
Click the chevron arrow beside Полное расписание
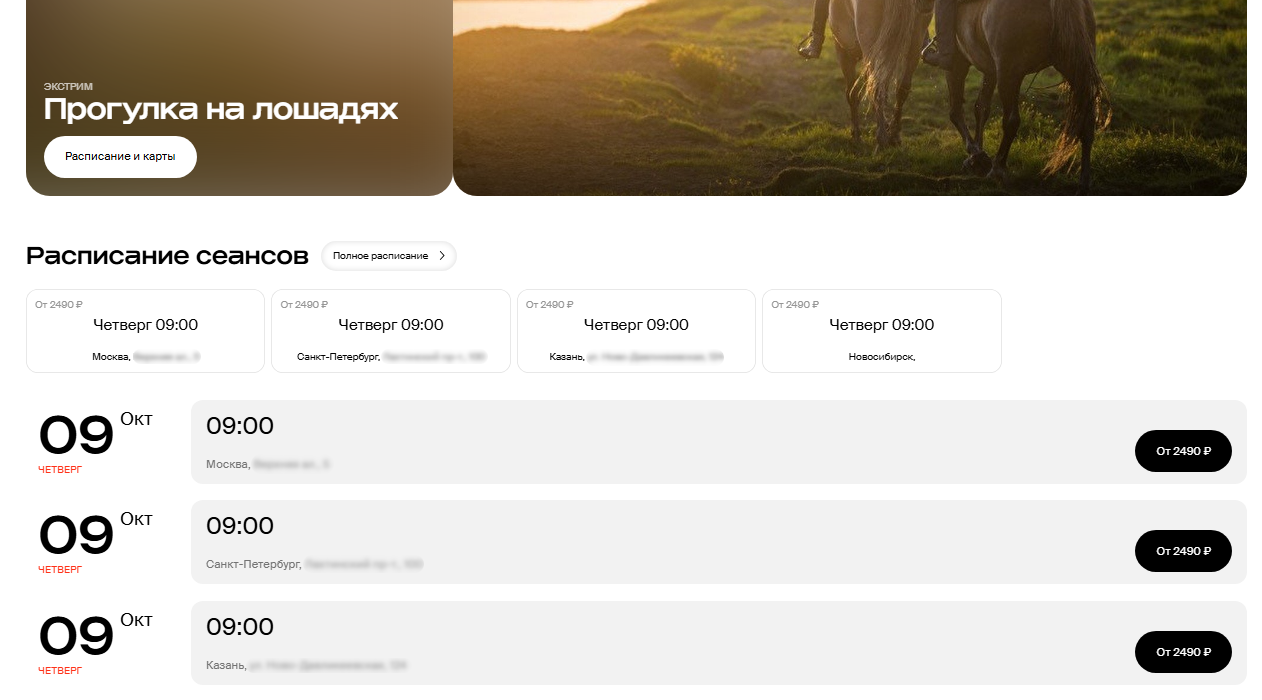(442, 256)
